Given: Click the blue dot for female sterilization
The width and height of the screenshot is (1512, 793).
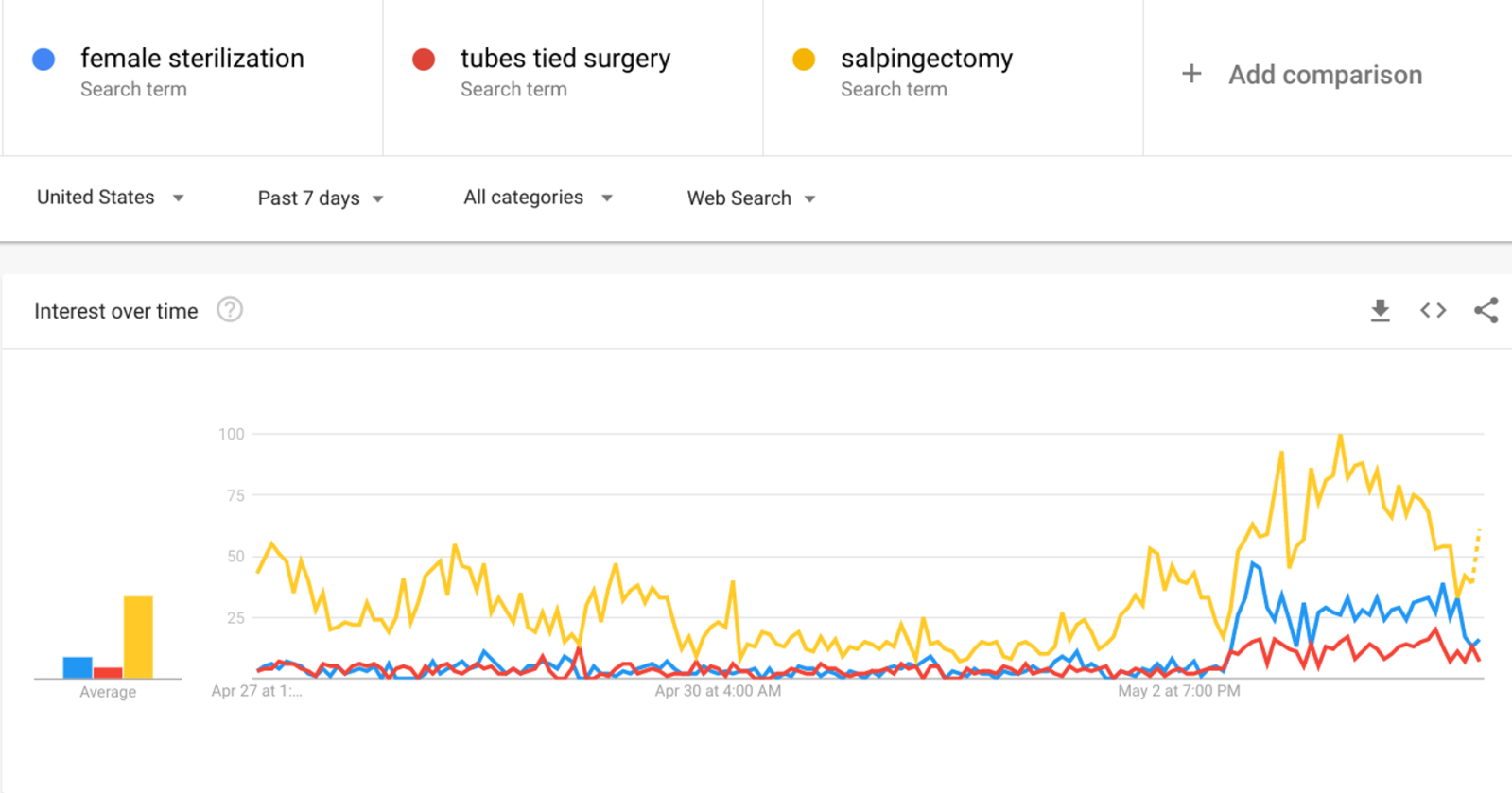Looking at the screenshot, I should tap(43, 60).
